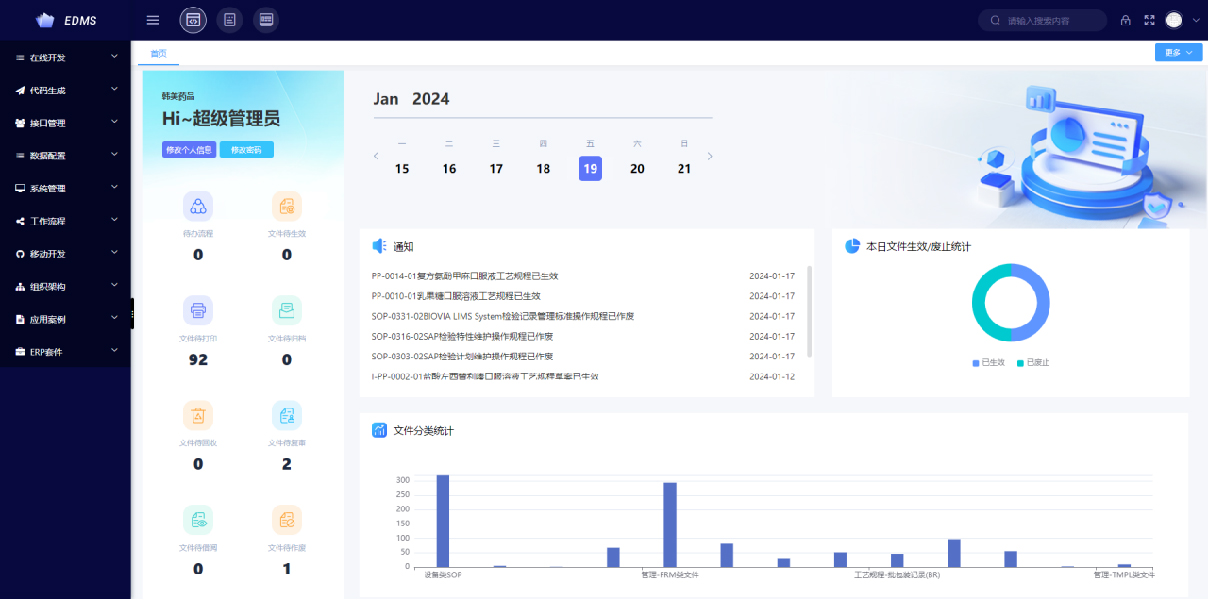Open the 文件待打印 printer icon

198,310
